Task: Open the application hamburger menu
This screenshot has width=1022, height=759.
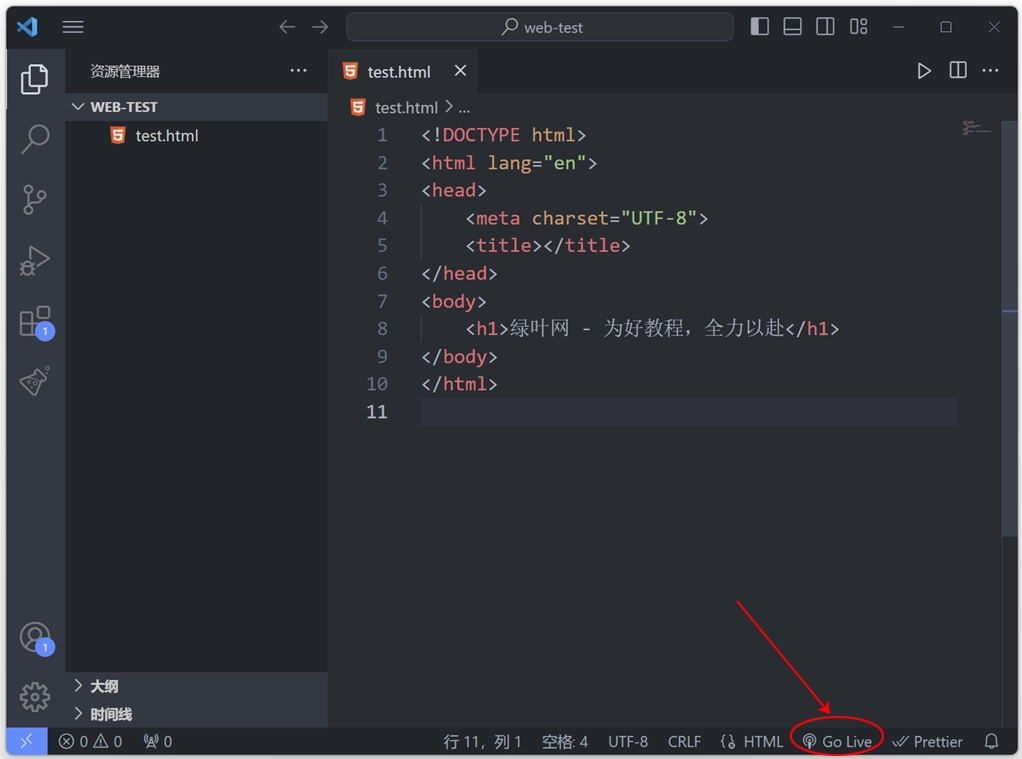Action: click(x=73, y=26)
